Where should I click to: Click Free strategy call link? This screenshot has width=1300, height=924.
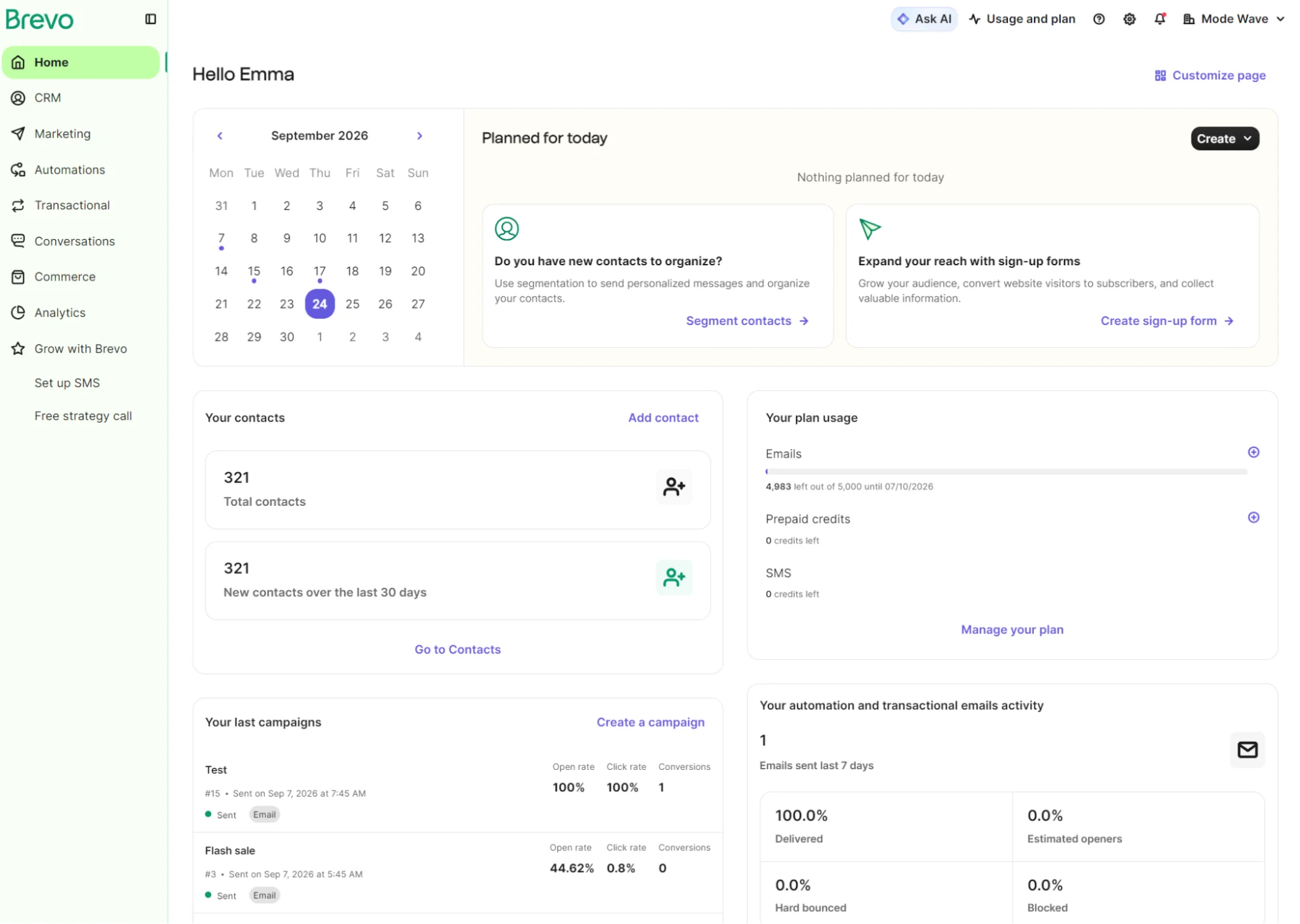[x=83, y=416]
